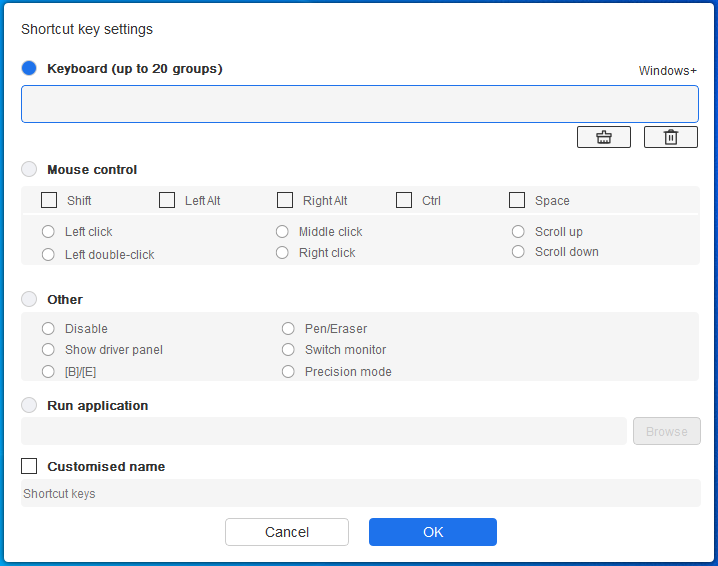Screen dimensions: 718x566
Task: Click the trash delete icon button
Action: [x=670, y=137]
